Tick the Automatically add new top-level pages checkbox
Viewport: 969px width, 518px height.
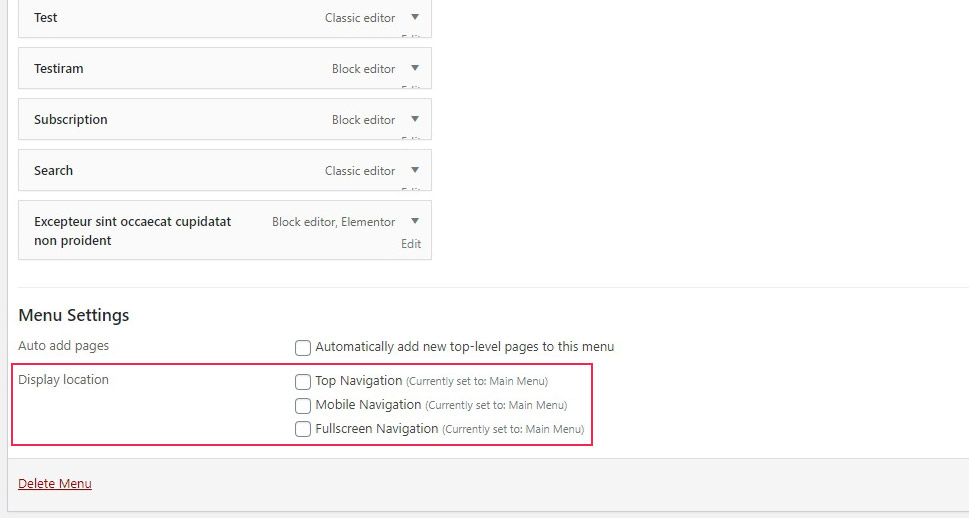[303, 347]
